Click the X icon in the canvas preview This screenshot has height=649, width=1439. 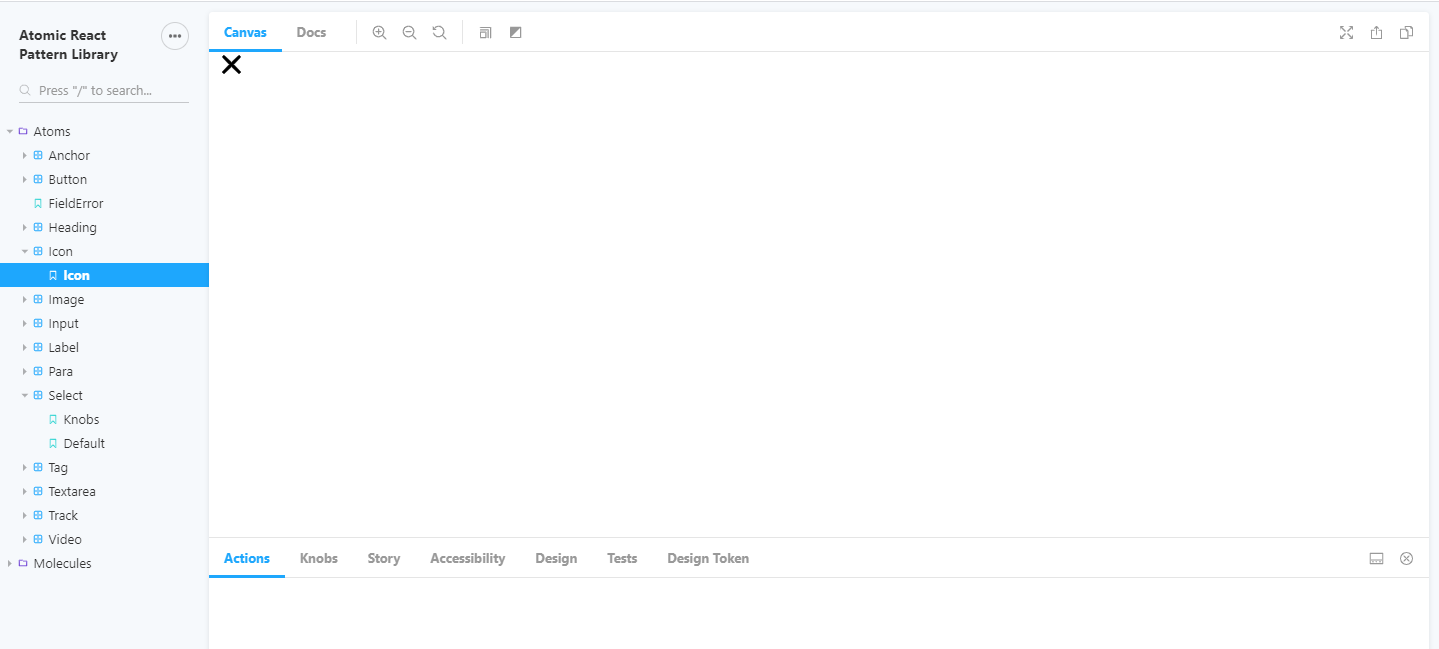[x=231, y=65]
